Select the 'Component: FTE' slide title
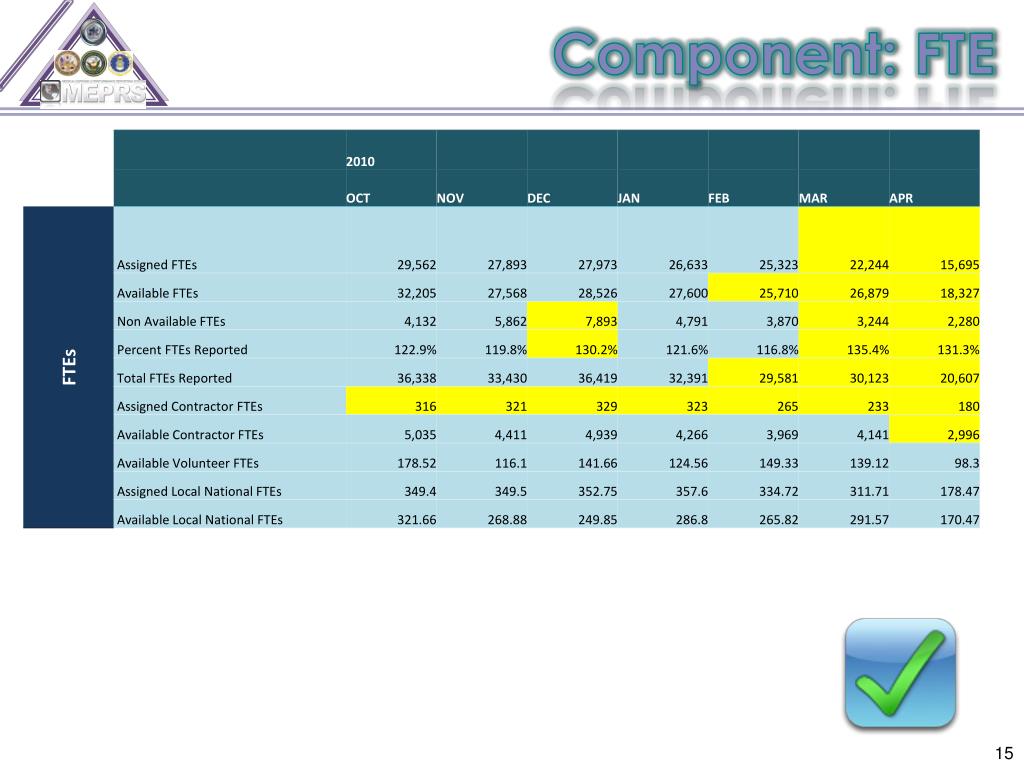Image resolution: width=1024 pixels, height=768 pixels. 775,54
